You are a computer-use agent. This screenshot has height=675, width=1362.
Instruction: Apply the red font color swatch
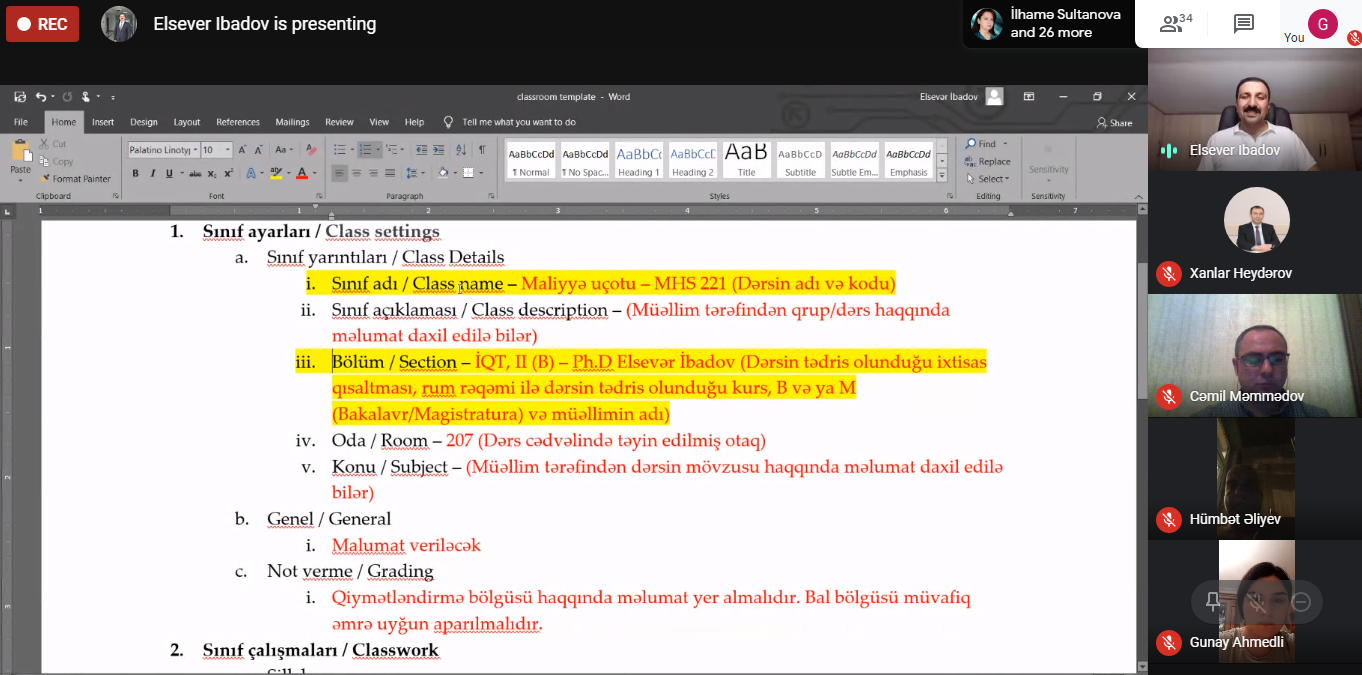pyautogui.click(x=301, y=173)
